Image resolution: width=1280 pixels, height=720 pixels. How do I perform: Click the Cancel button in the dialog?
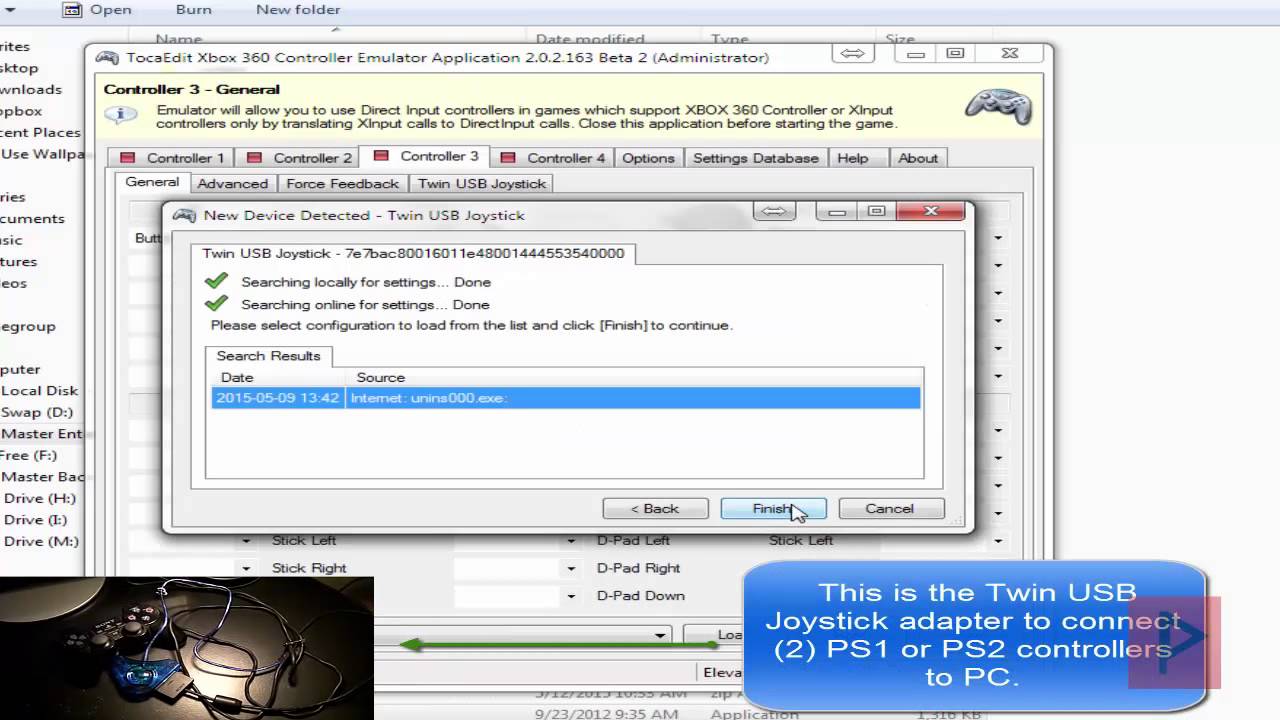[x=890, y=508]
